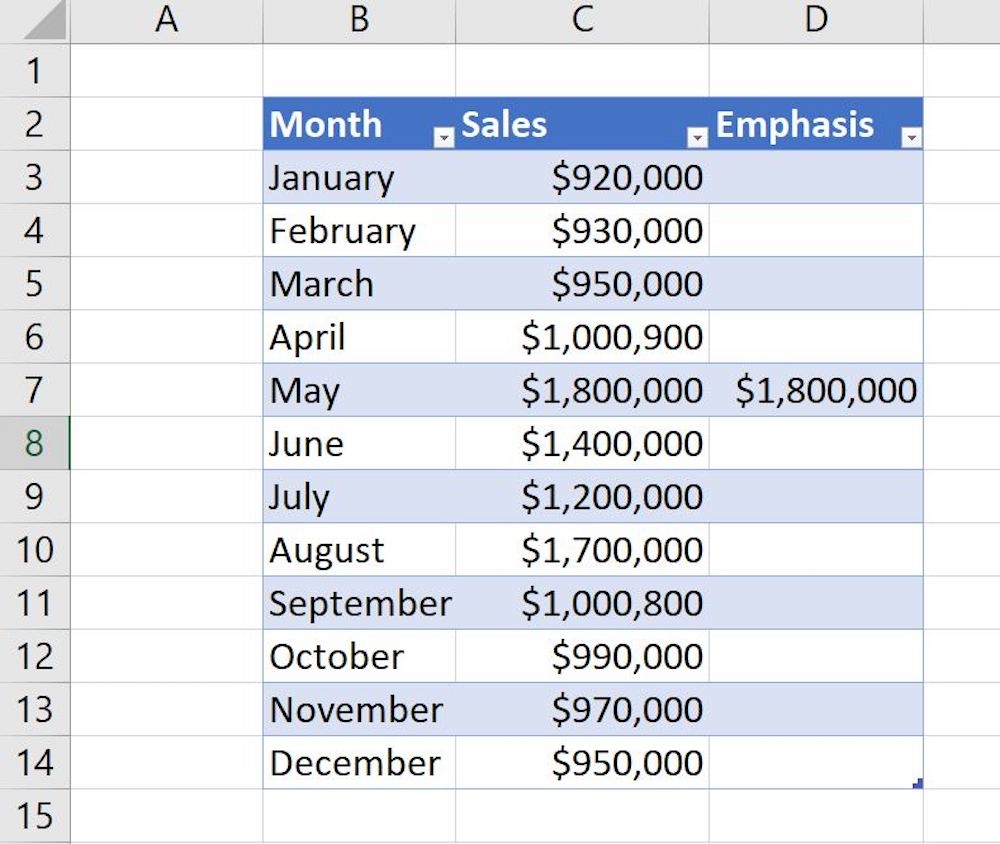Select the cell containing January
The height and width of the screenshot is (844, 1000).
click(340, 177)
